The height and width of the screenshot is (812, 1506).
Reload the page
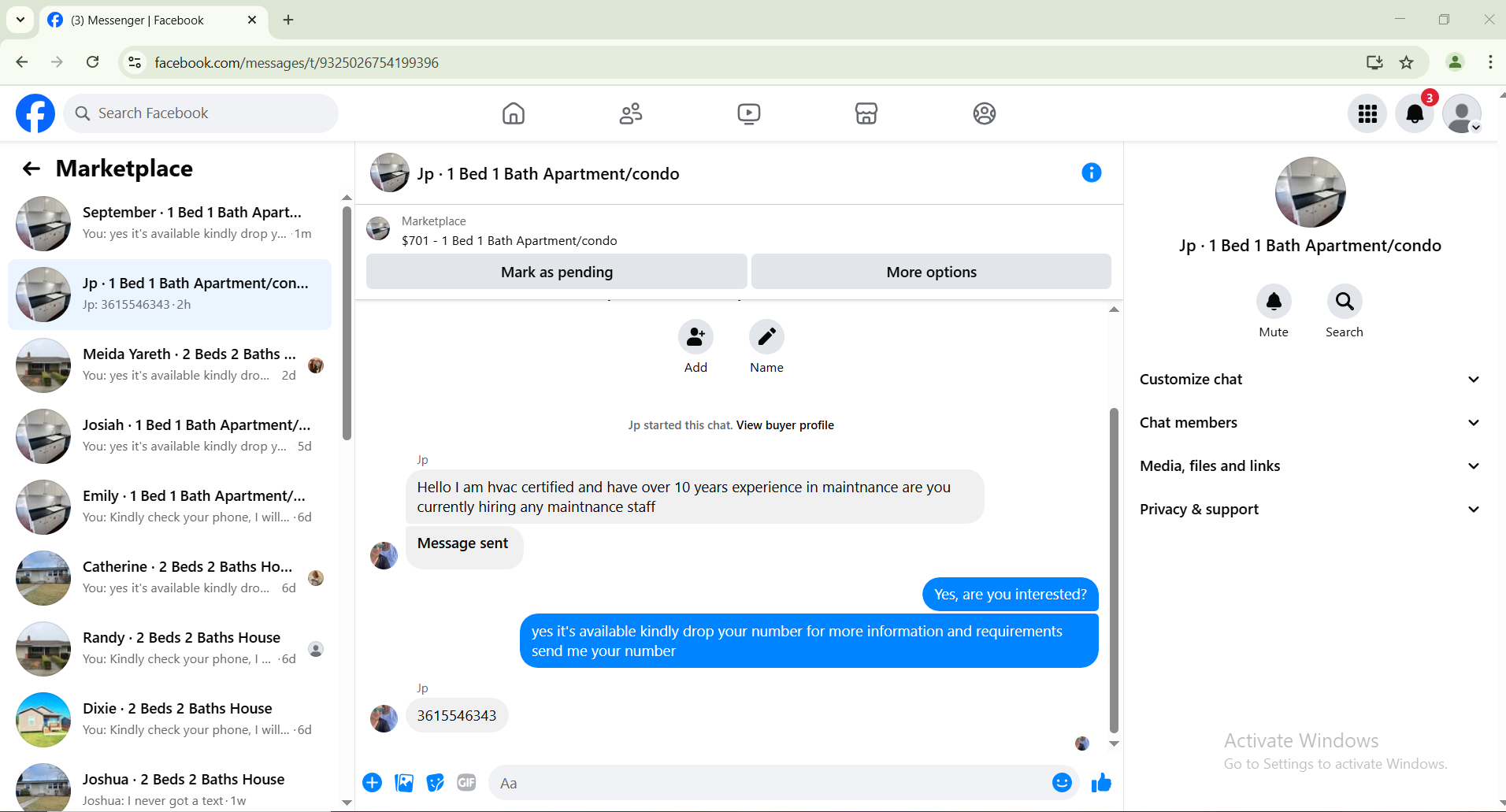pyautogui.click(x=93, y=62)
